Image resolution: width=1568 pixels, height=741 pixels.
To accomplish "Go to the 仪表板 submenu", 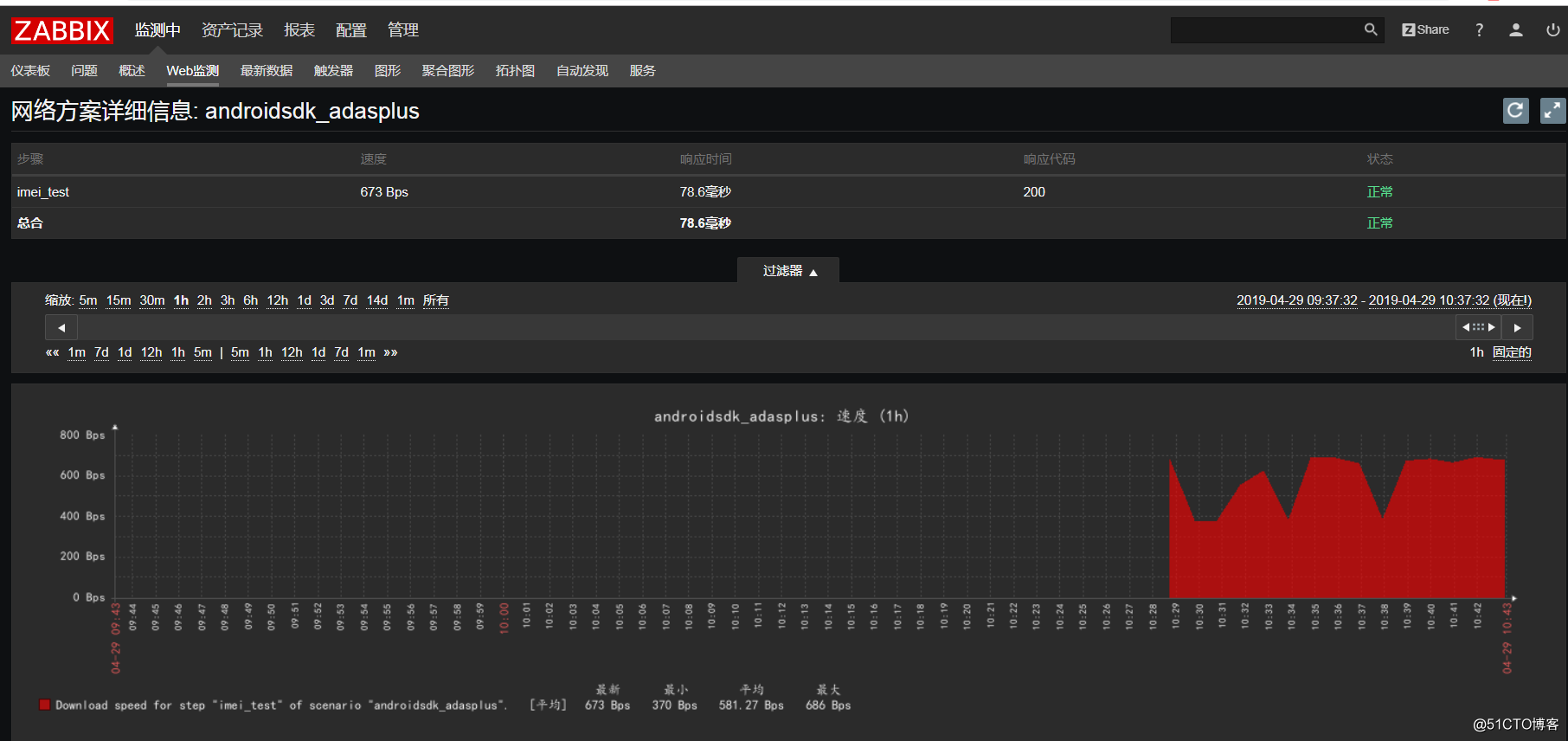I will click(x=30, y=71).
